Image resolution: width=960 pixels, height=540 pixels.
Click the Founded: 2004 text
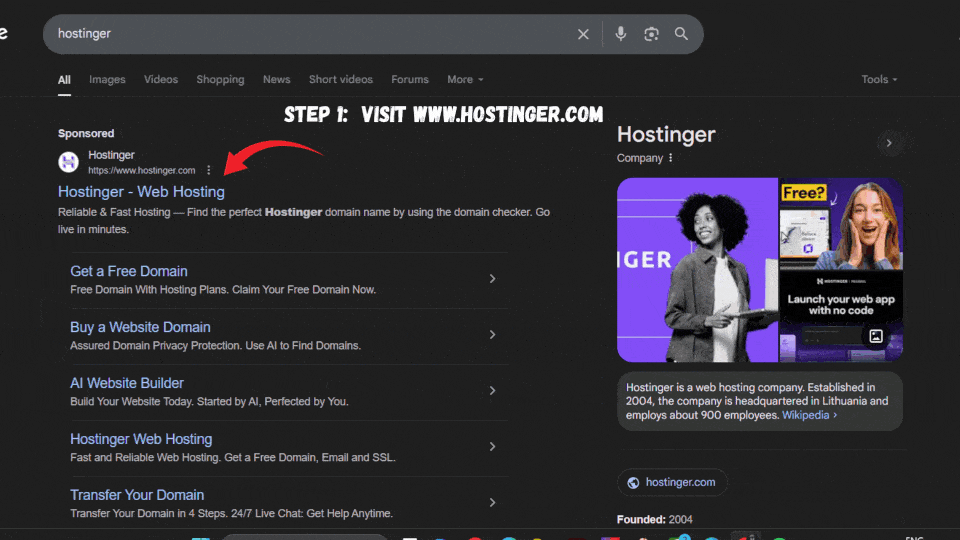tap(654, 520)
